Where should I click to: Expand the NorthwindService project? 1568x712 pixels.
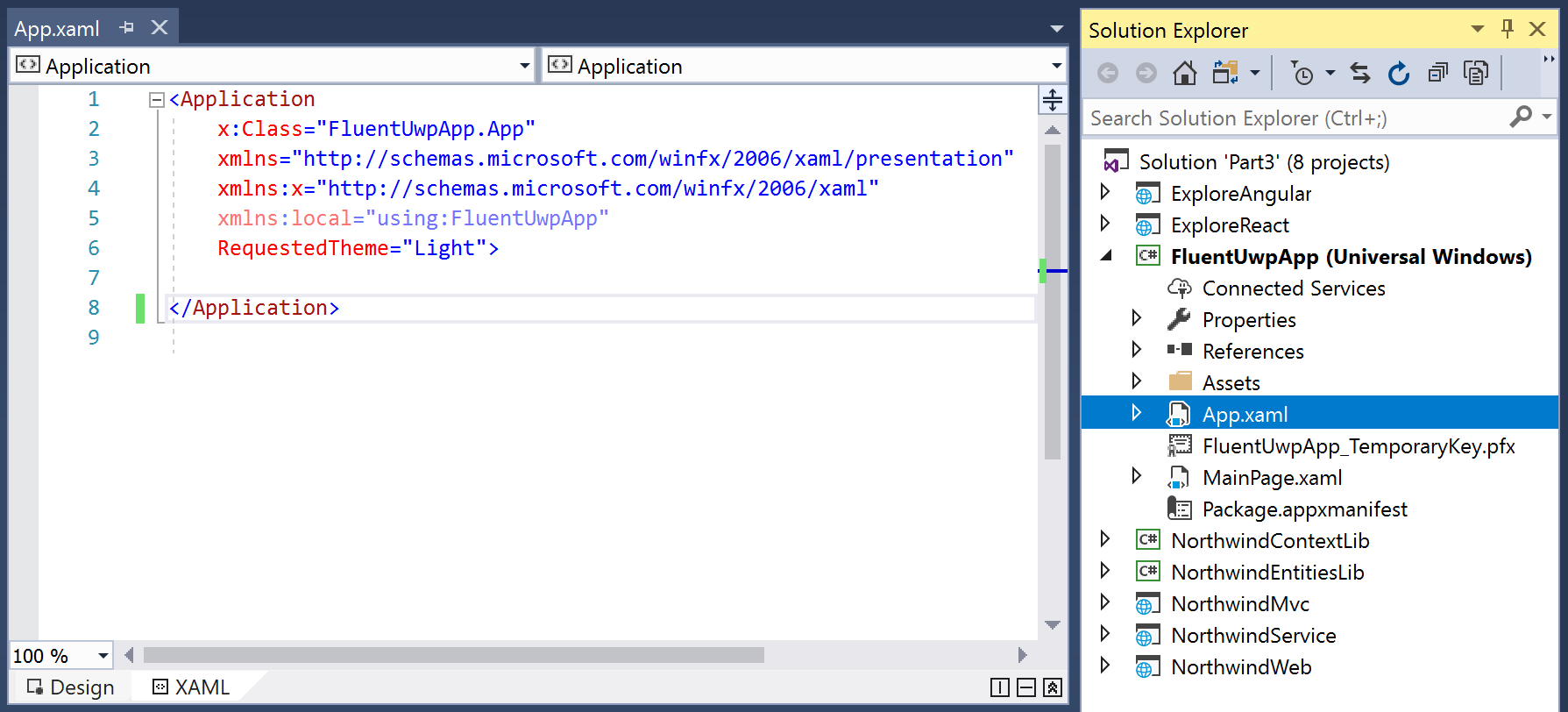tap(1105, 634)
